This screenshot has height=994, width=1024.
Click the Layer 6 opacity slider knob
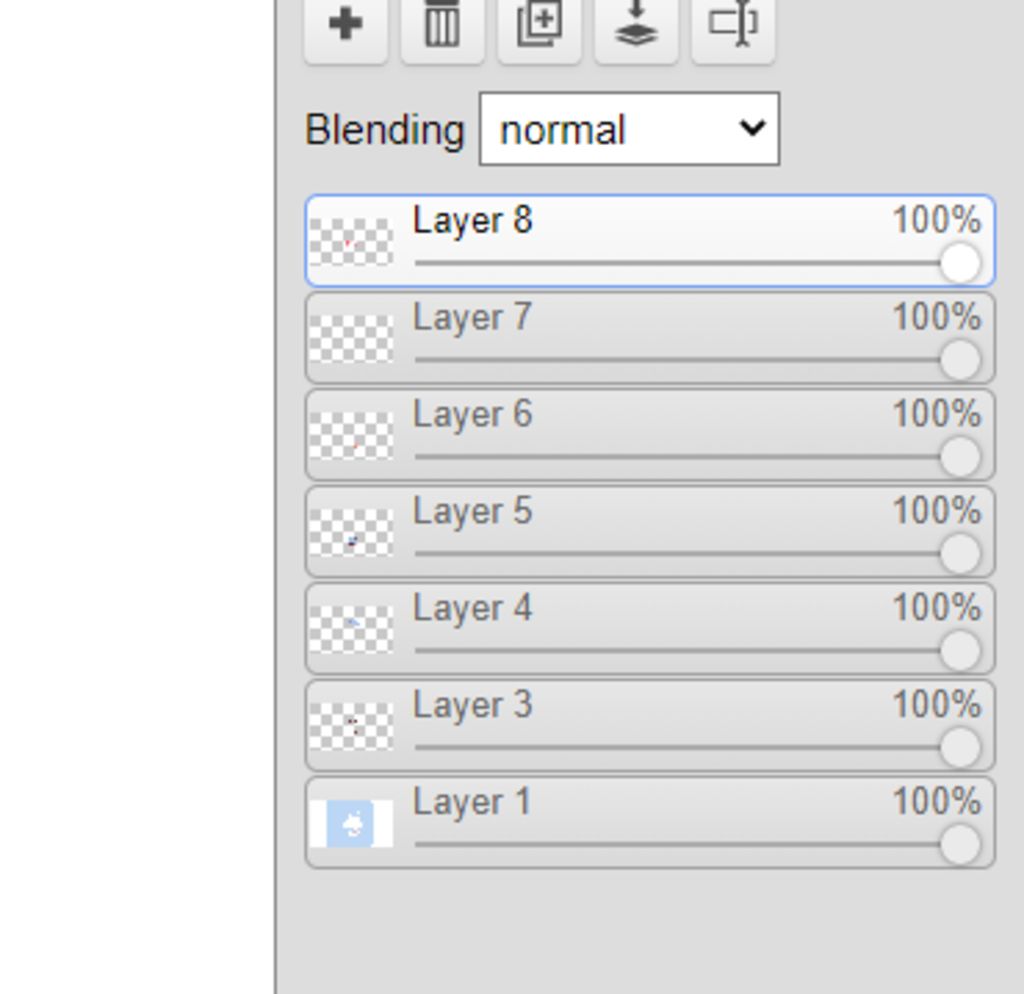[960, 457]
